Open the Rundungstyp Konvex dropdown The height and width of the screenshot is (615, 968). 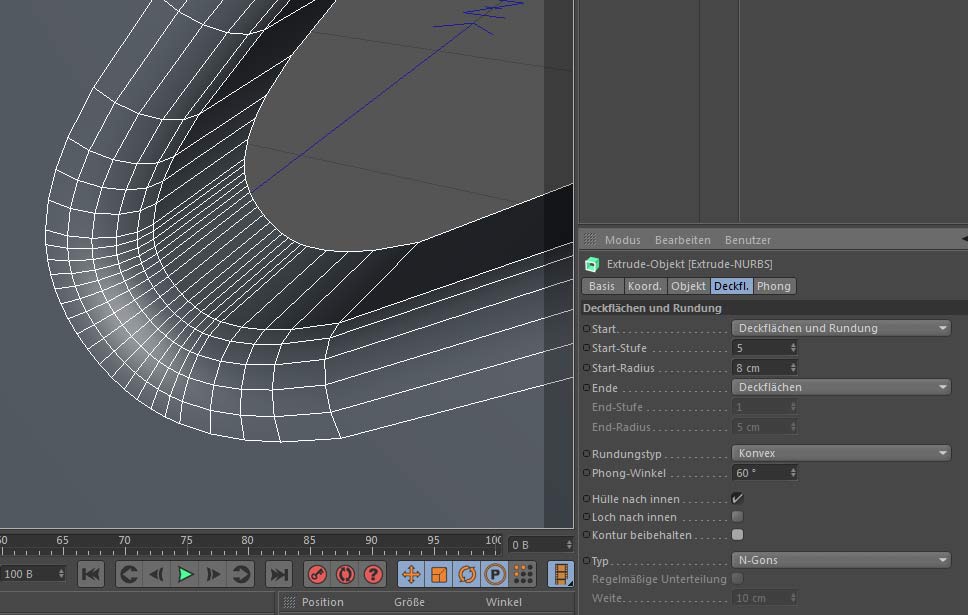(841, 453)
